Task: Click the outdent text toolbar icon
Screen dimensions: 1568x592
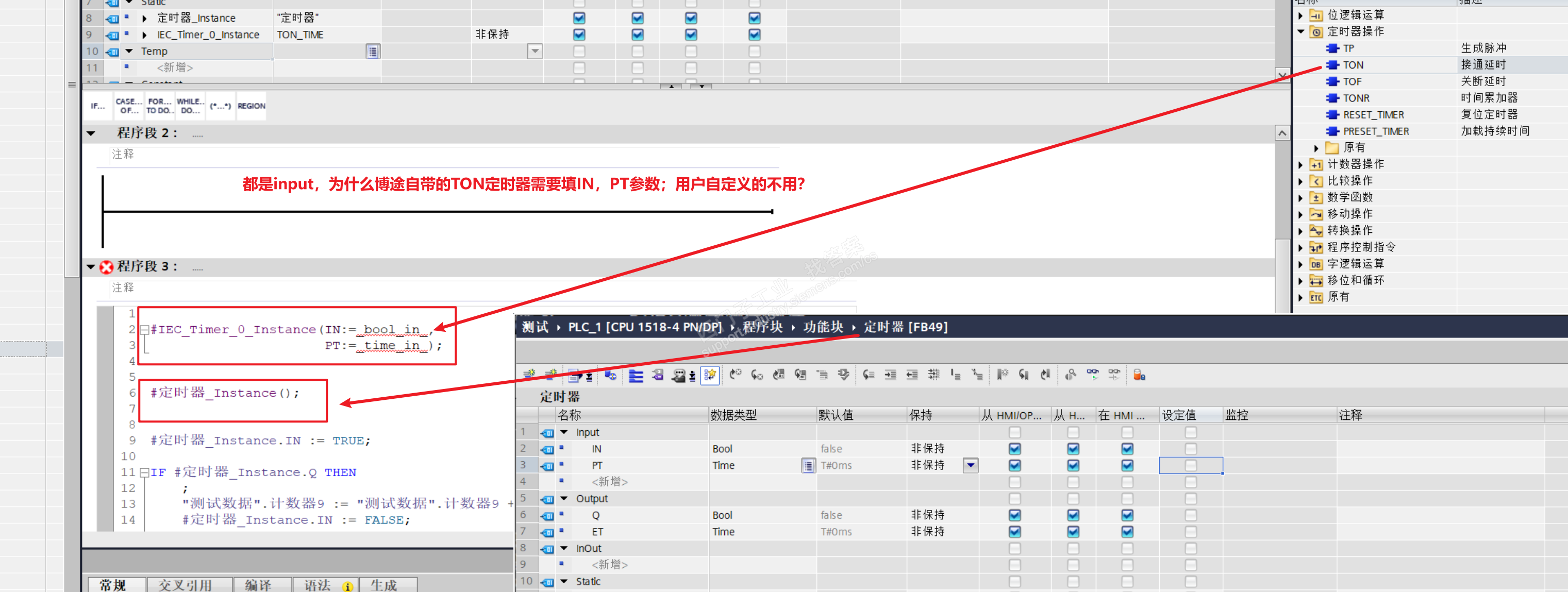Action: coord(912,375)
